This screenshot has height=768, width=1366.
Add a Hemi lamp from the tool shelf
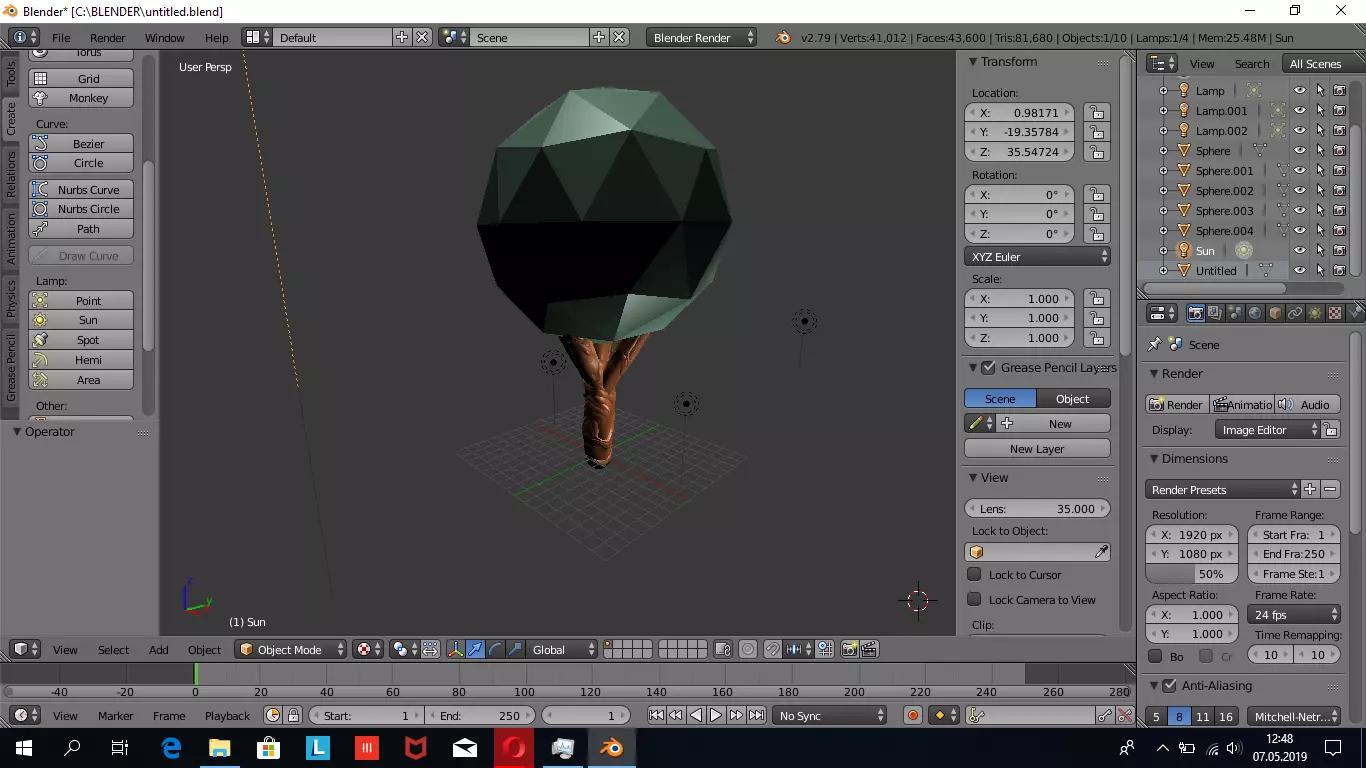81,360
